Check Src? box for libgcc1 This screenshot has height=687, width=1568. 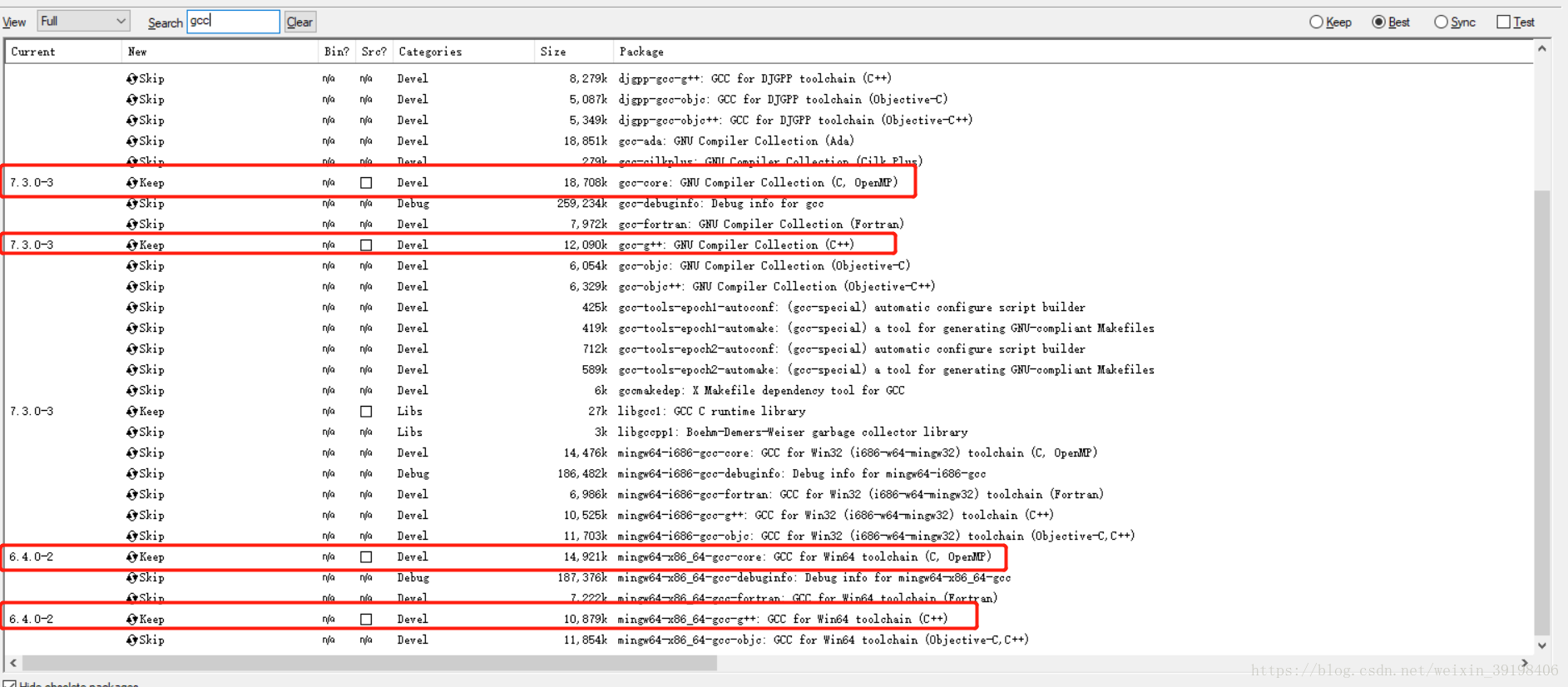pyautogui.click(x=366, y=411)
